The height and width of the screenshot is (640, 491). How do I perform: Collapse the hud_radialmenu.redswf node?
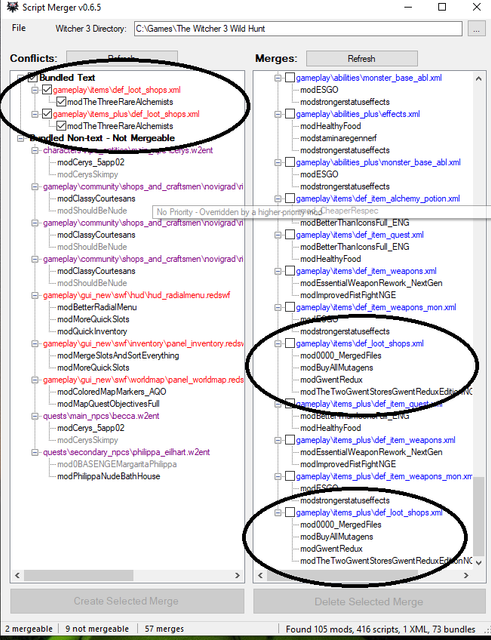click(35, 295)
